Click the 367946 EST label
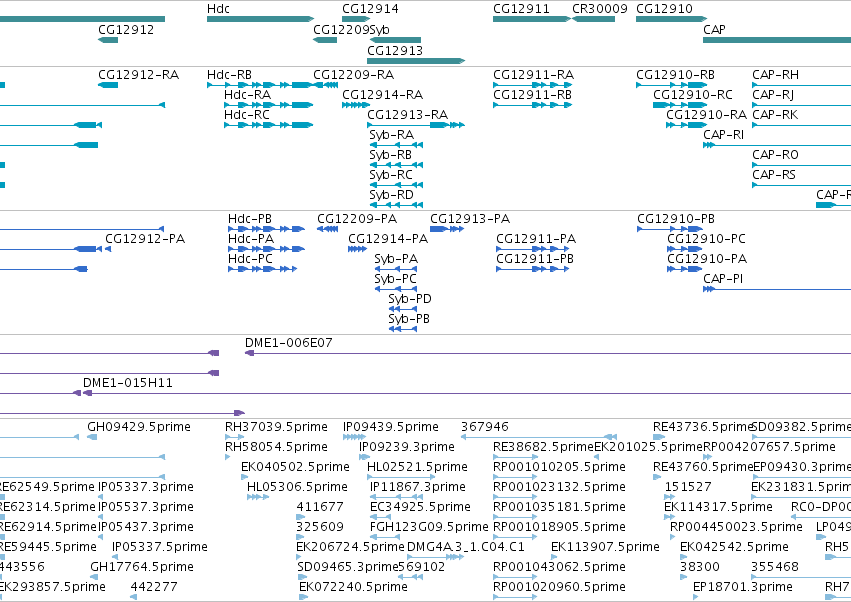Image resolution: width=851 pixels, height=602 pixels. (x=485, y=427)
